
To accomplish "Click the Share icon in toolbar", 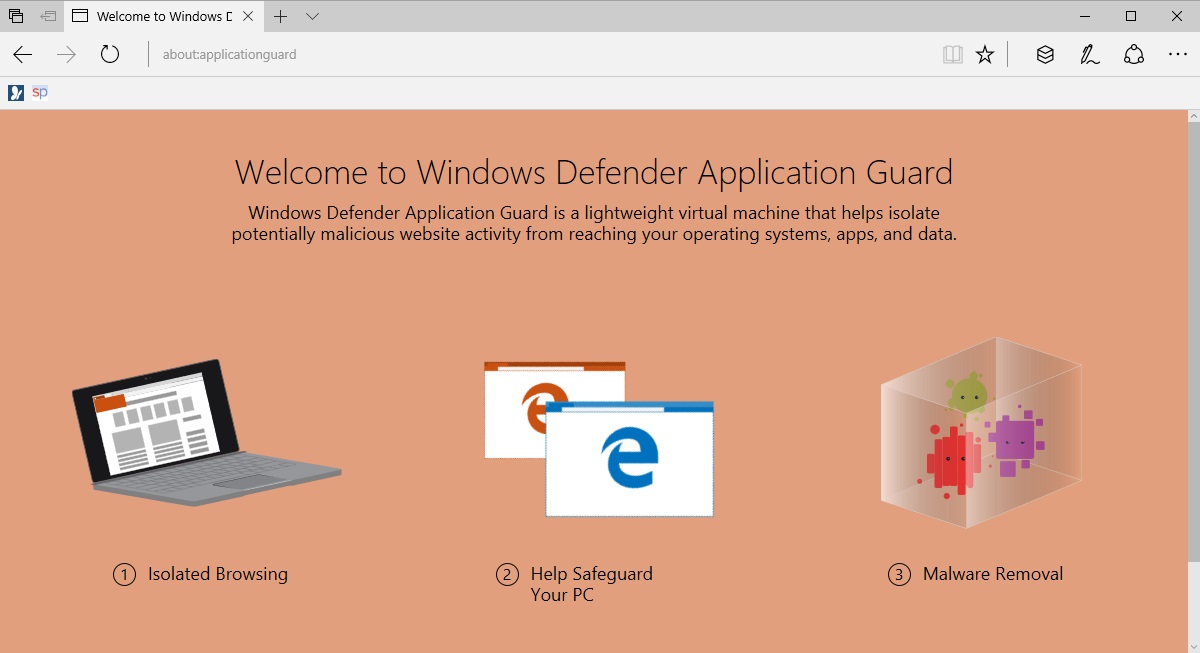I will tap(1134, 55).
